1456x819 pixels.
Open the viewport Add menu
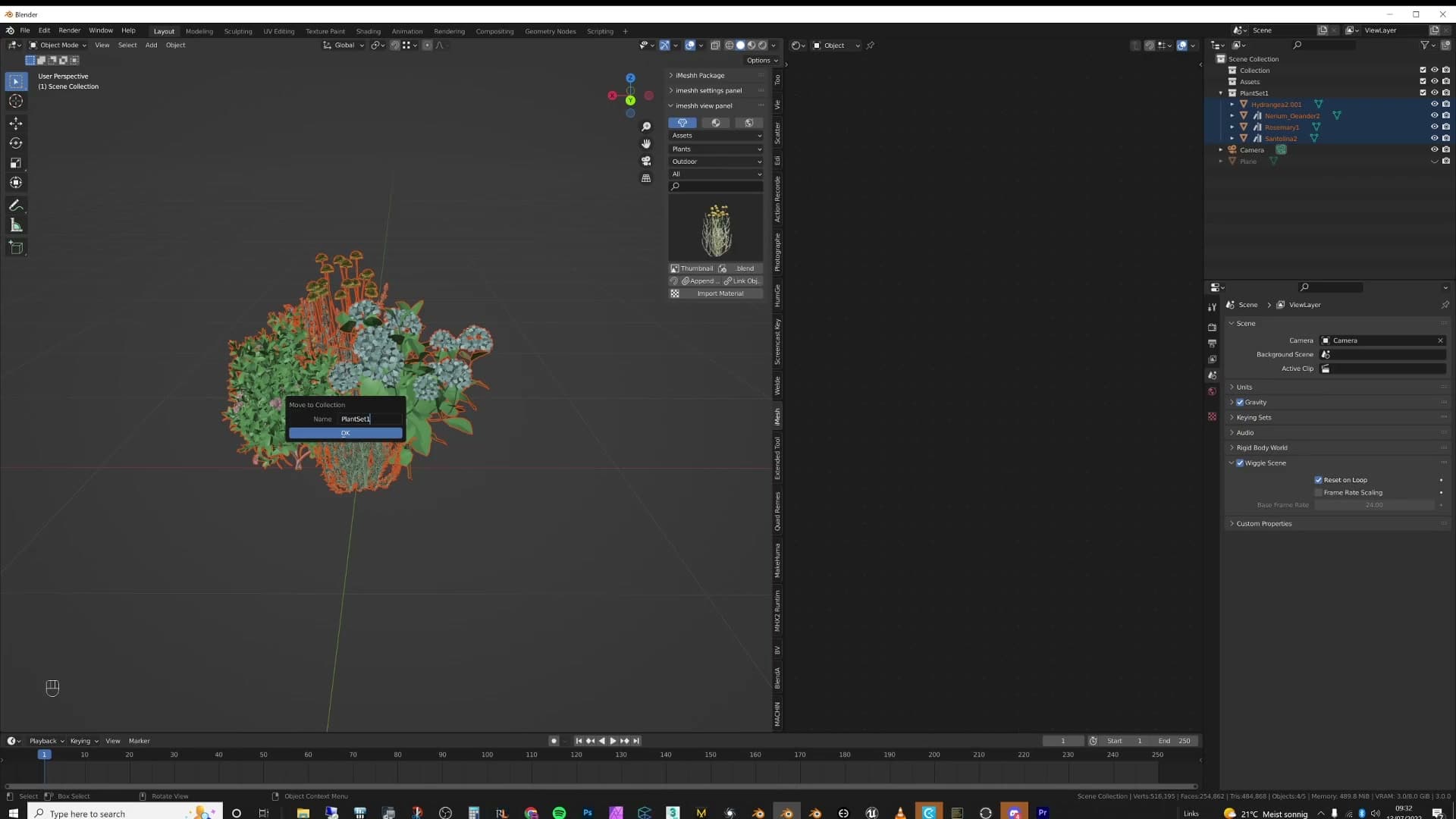tap(152, 45)
